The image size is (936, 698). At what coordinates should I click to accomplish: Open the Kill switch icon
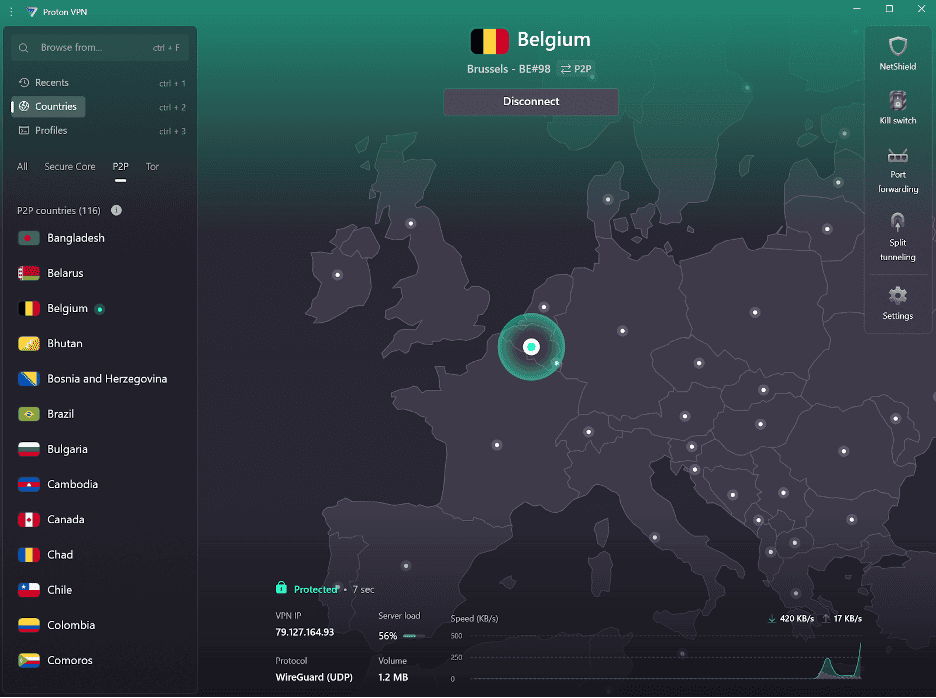(897, 101)
